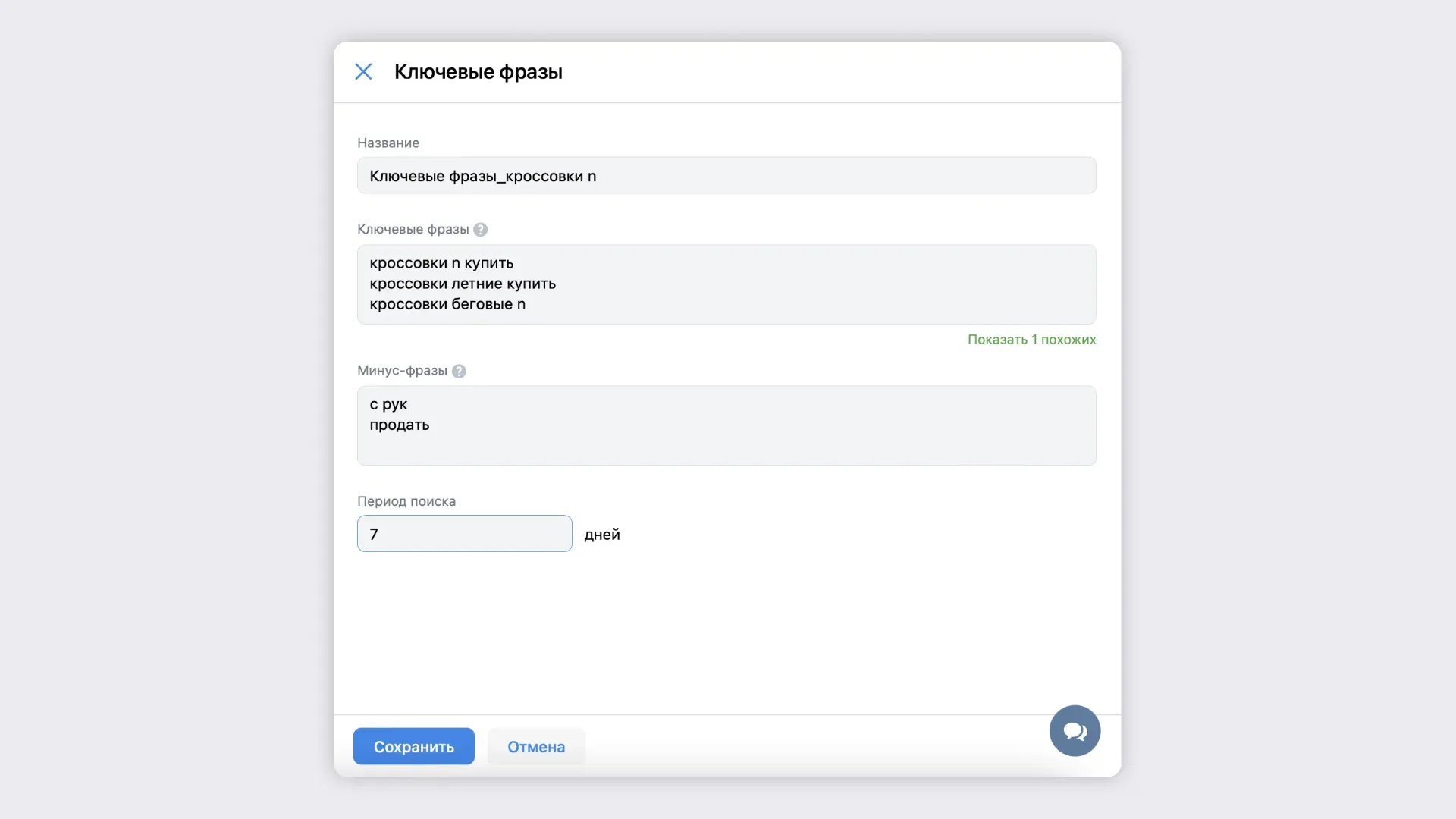Cancel with the Отмена button
This screenshot has height=819, width=1456.
pos(536,747)
